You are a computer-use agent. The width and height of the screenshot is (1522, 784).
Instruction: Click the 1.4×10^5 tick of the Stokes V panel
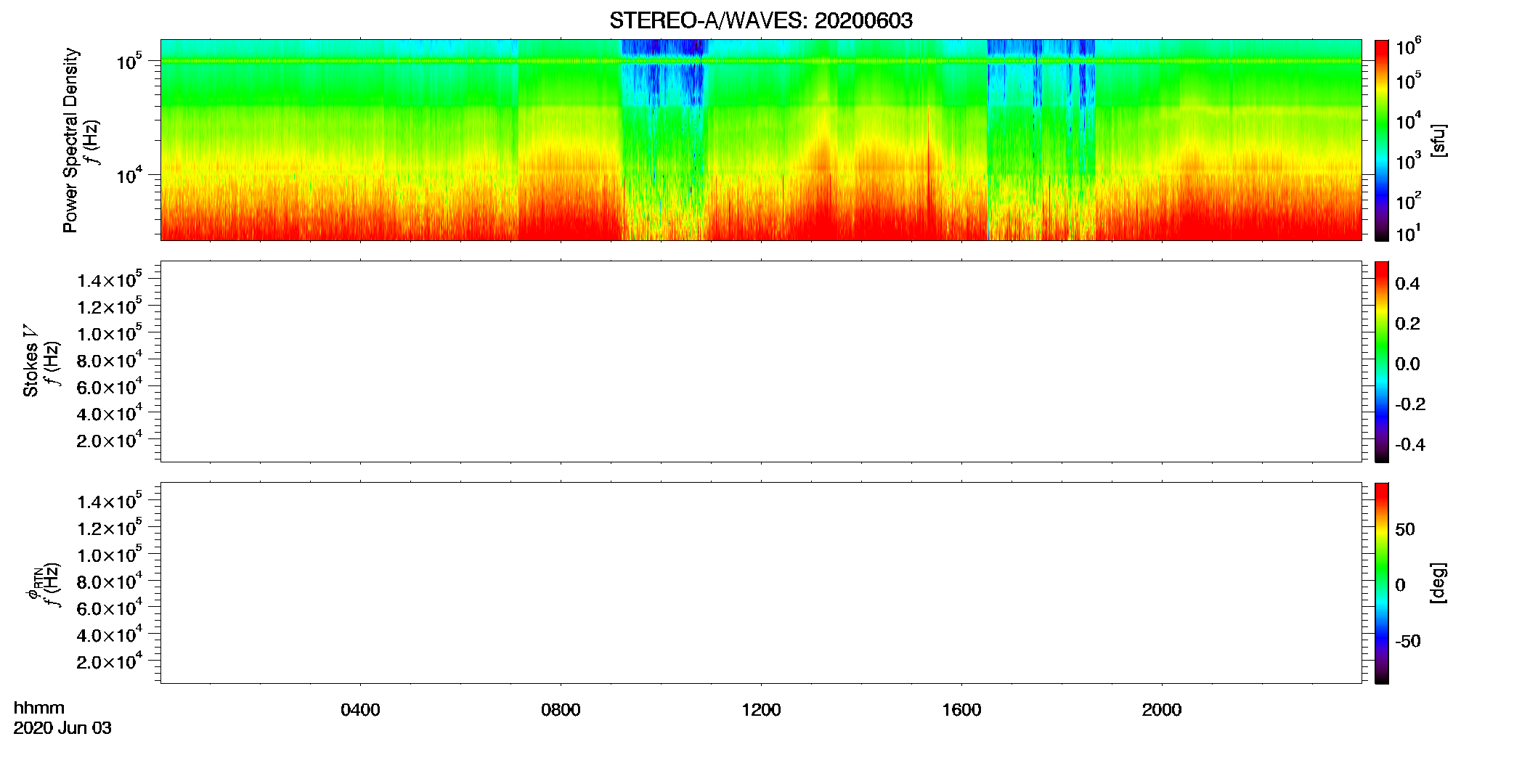point(110,279)
